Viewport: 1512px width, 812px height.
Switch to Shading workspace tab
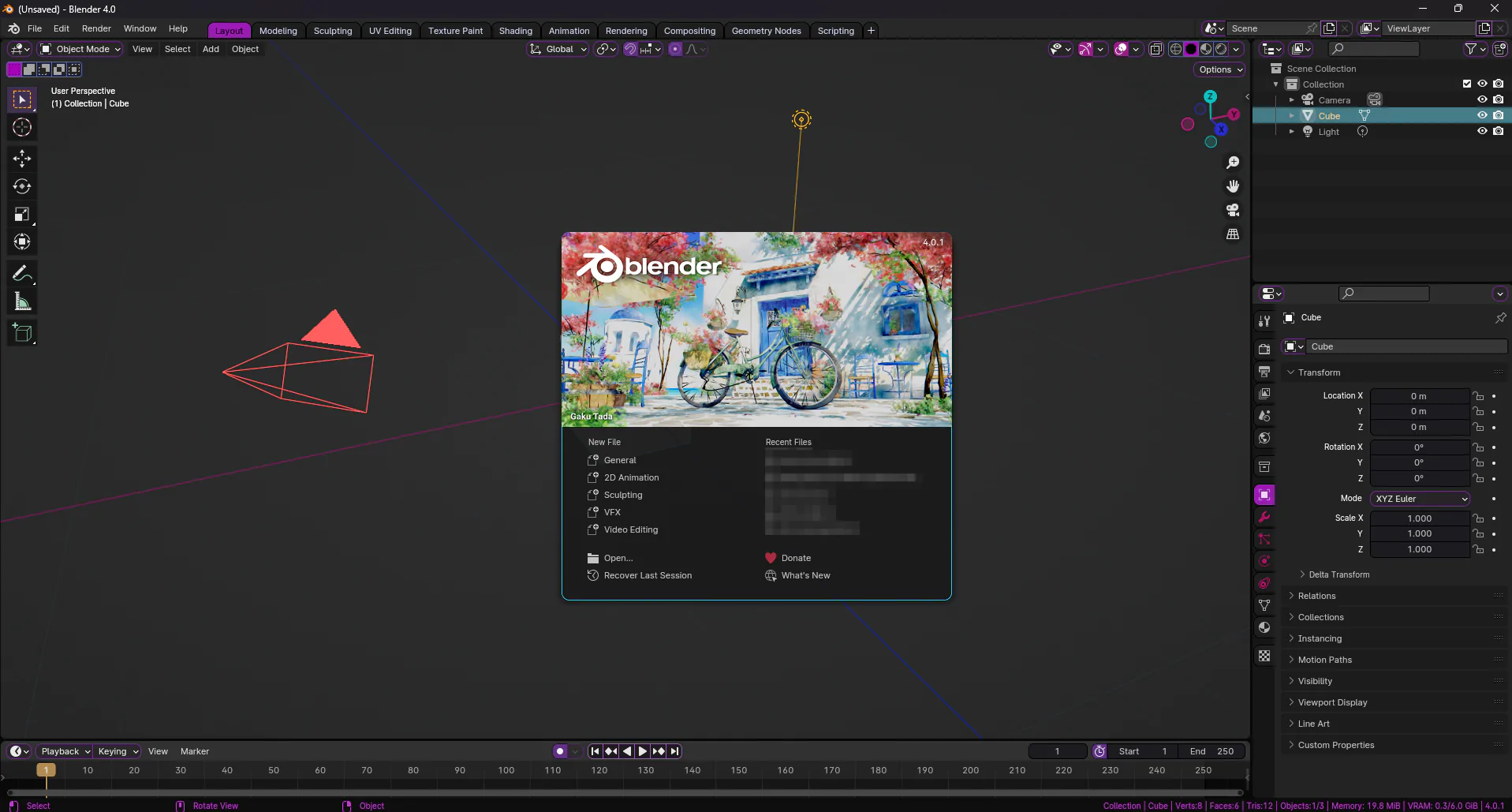(516, 31)
